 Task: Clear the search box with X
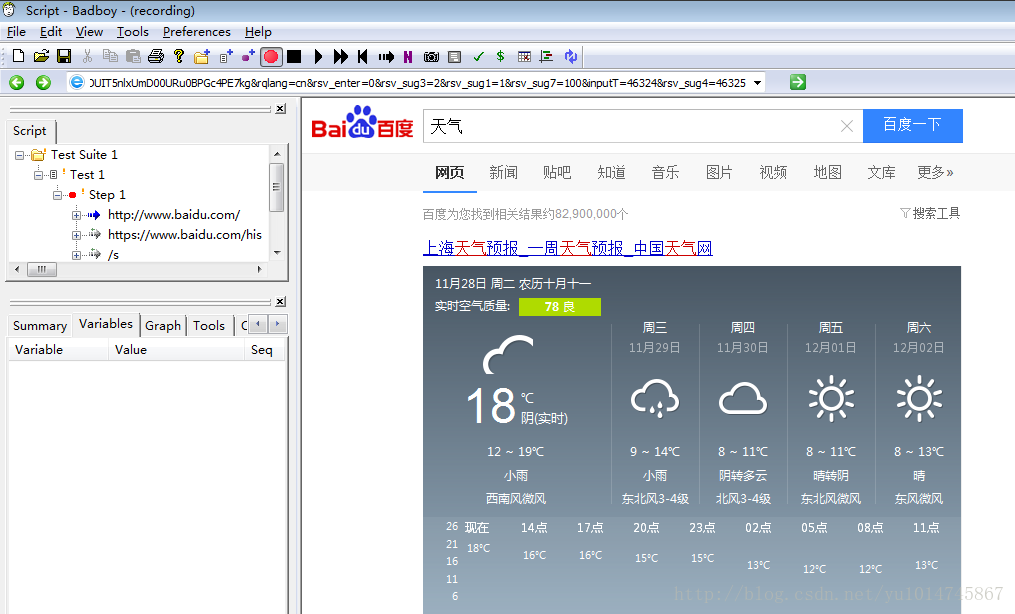(847, 126)
